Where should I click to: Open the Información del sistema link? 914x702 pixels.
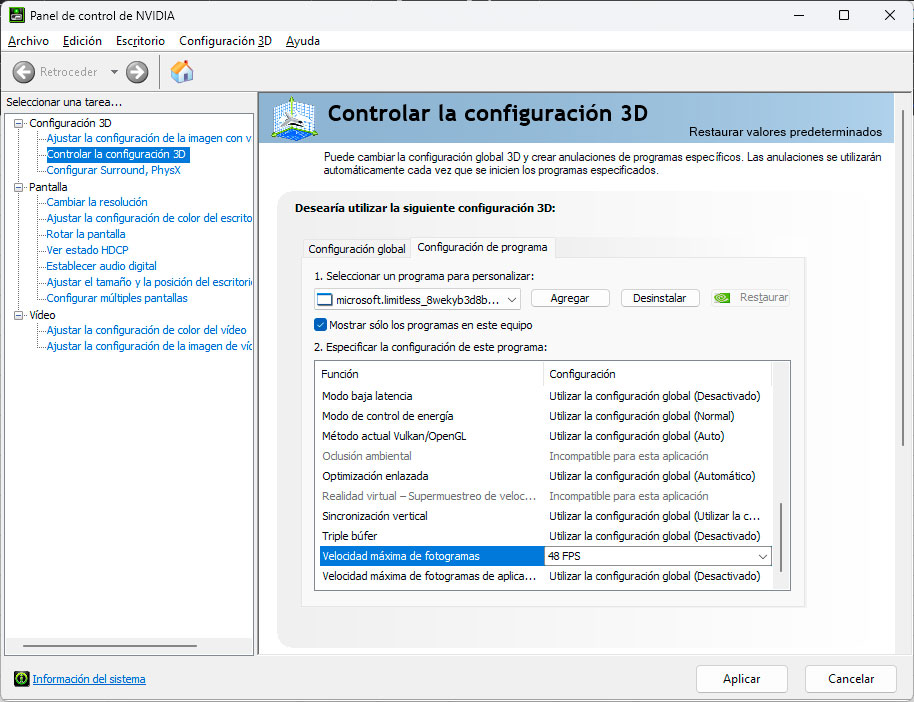(x=89, y=679)
